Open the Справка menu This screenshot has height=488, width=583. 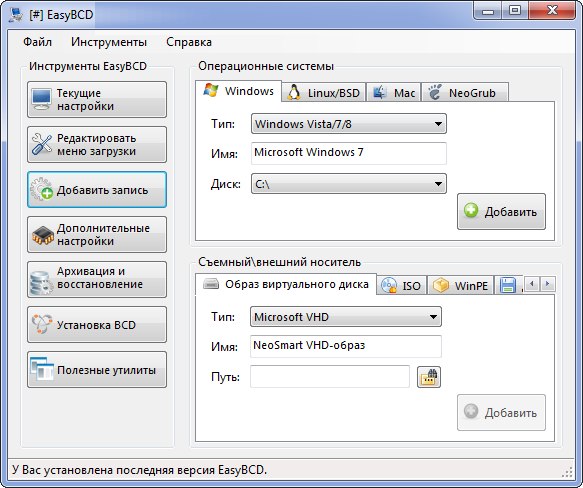tap(189, 42)
